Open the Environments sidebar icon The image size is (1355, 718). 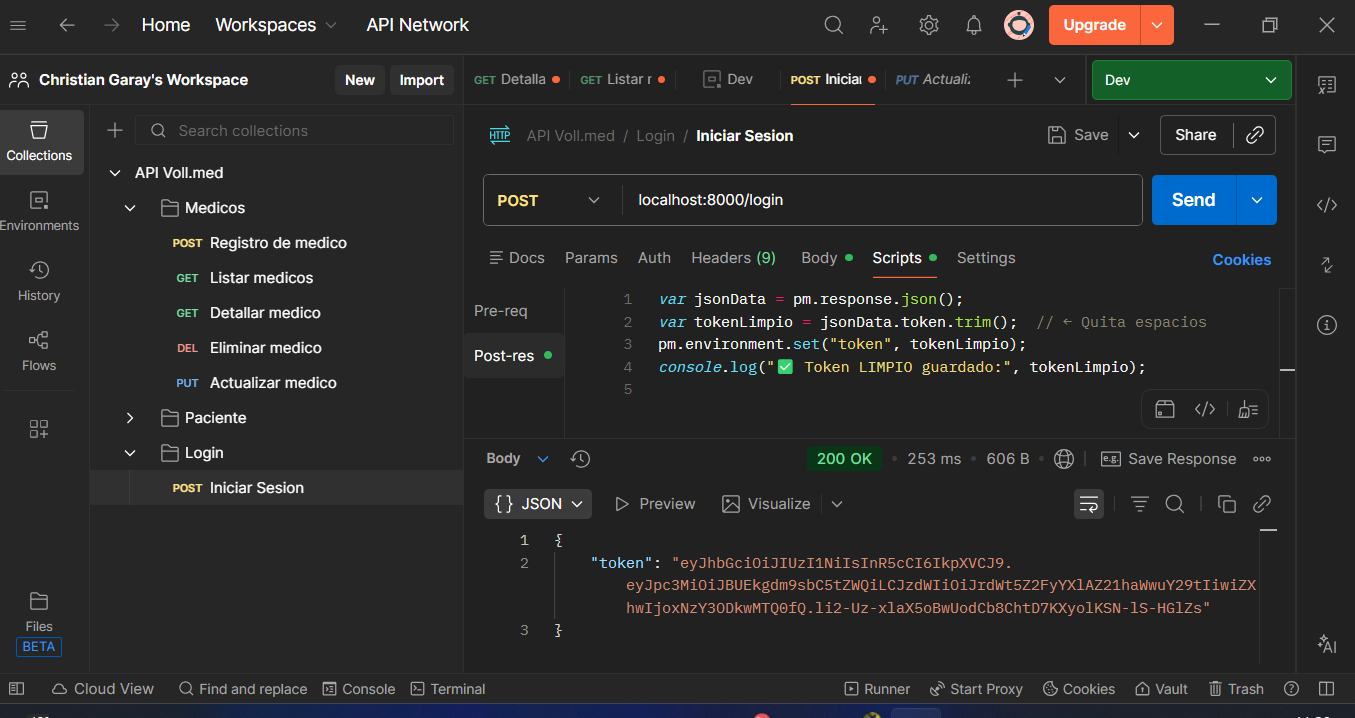click(39, 211)
